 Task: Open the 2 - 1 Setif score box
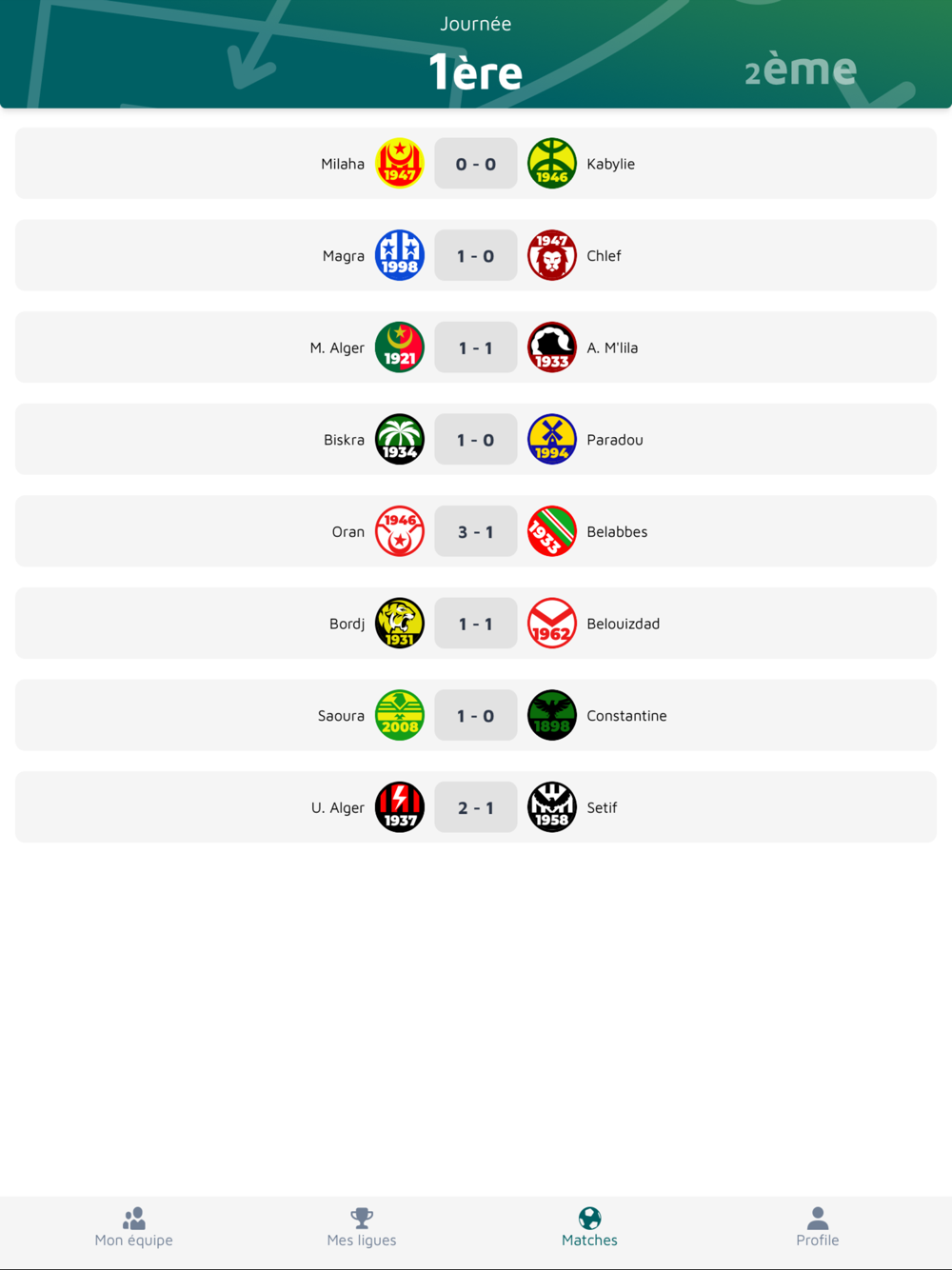point(476,807)
